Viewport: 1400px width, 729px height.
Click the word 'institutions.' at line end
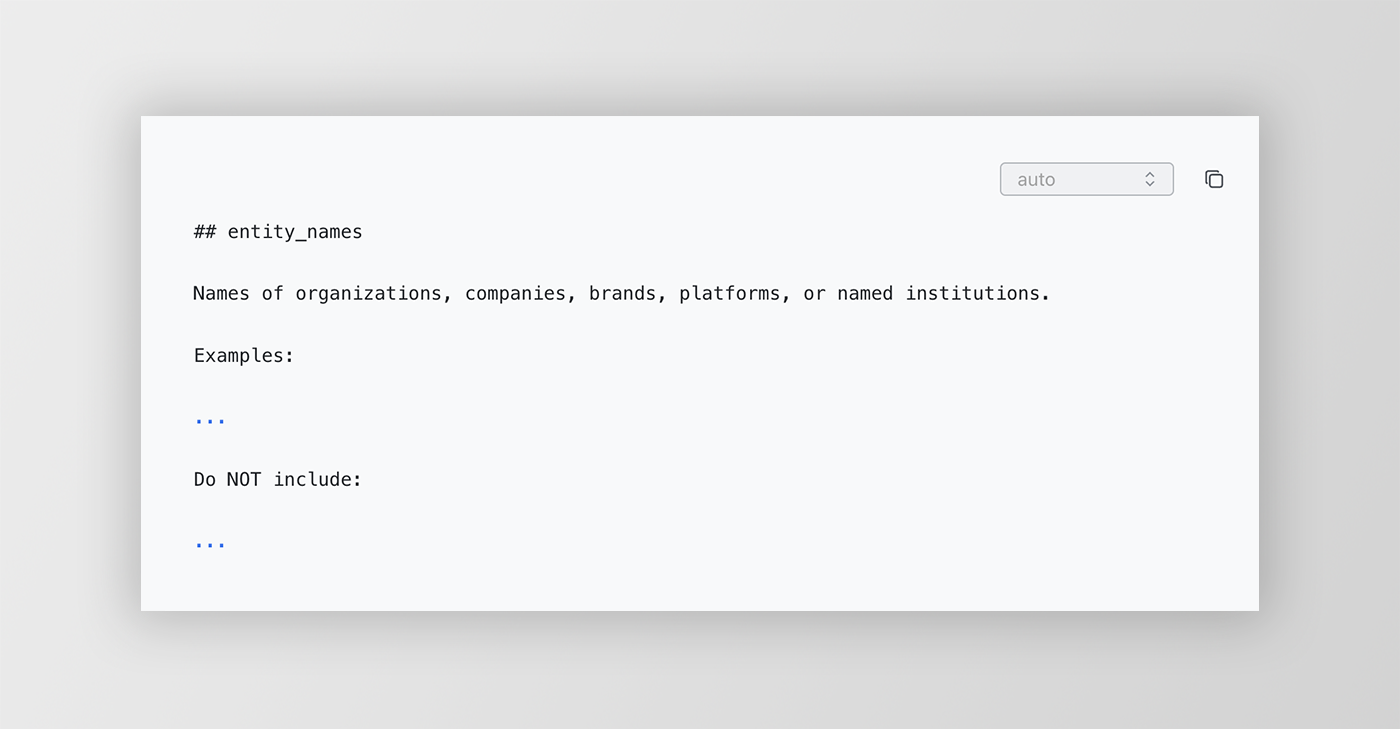click(978, 293)
